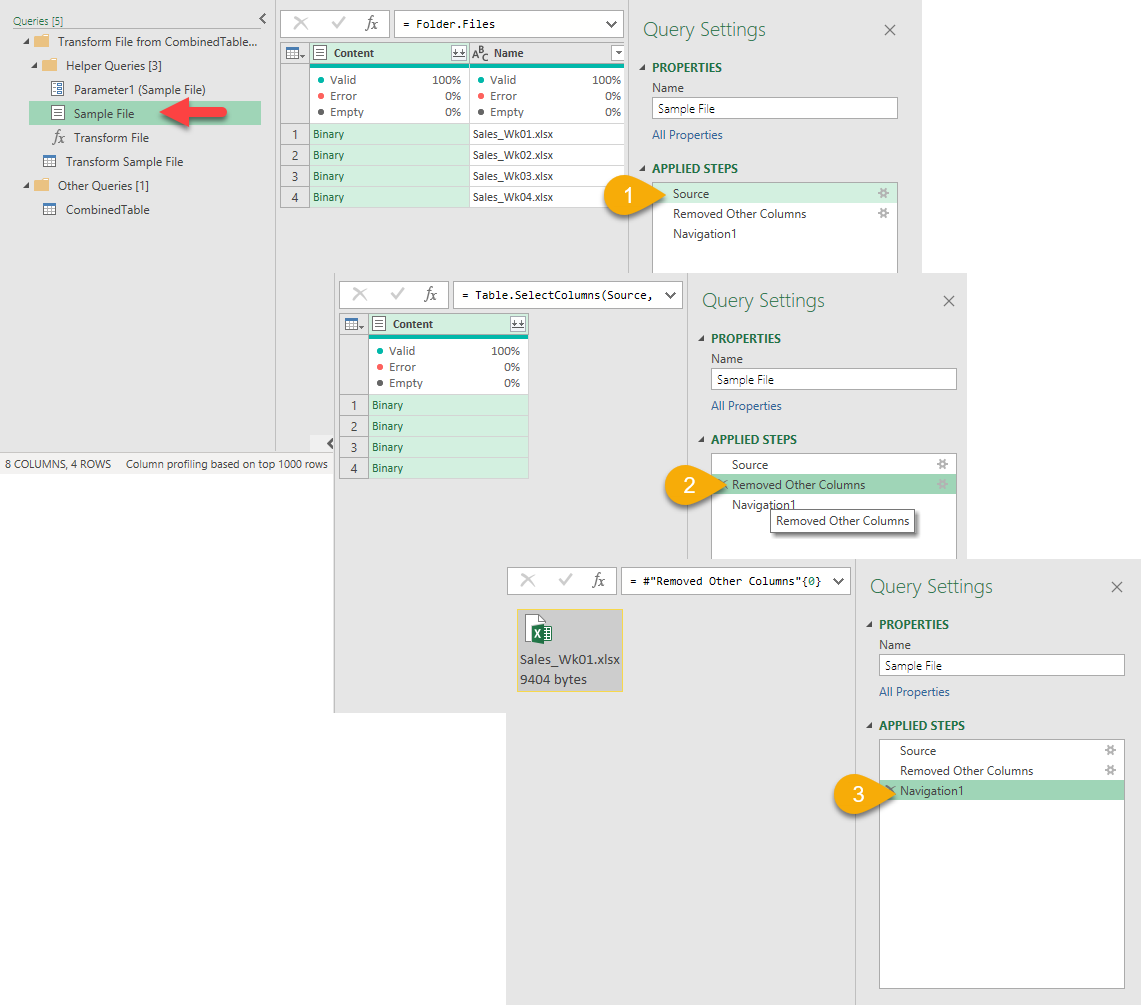Click the gear icon beside the top Source step
The width and height of the screenshot is (1141, 1005).
[883, 194]
